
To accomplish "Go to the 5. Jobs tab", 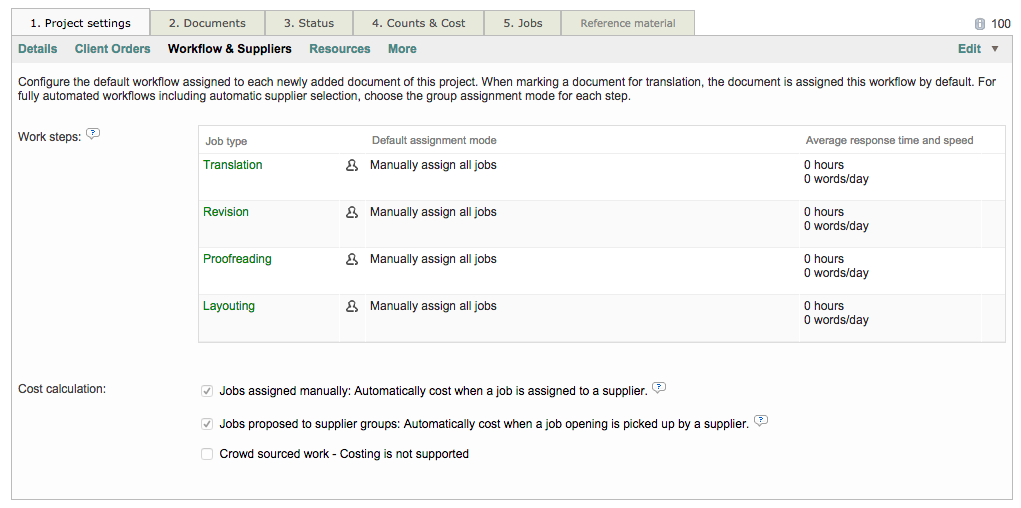I will click(x=522, y=23).
